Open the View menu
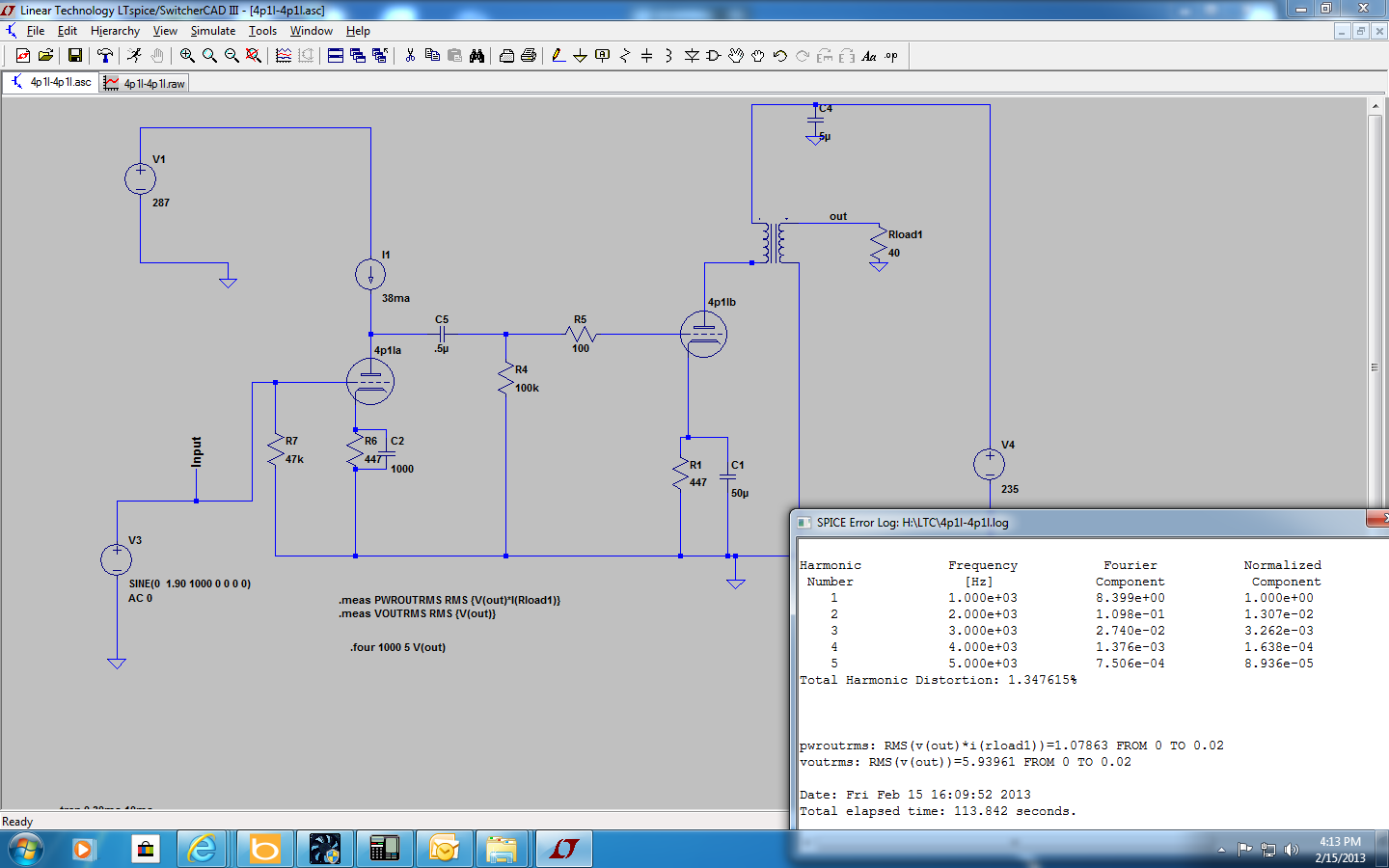The width and height of the screenshot is (1389, 868). pyautogui.click(x=165, y=31)
